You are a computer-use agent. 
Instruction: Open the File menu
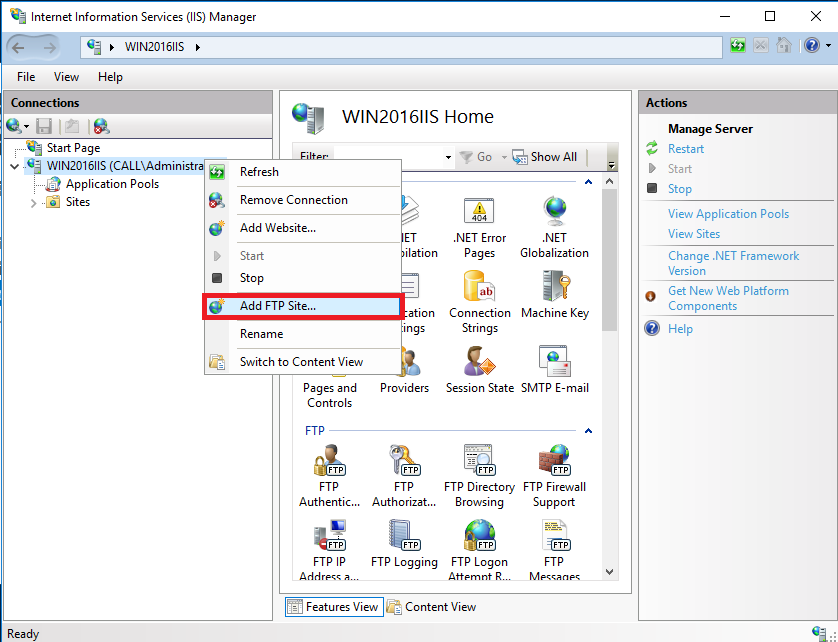click(26, 77)
